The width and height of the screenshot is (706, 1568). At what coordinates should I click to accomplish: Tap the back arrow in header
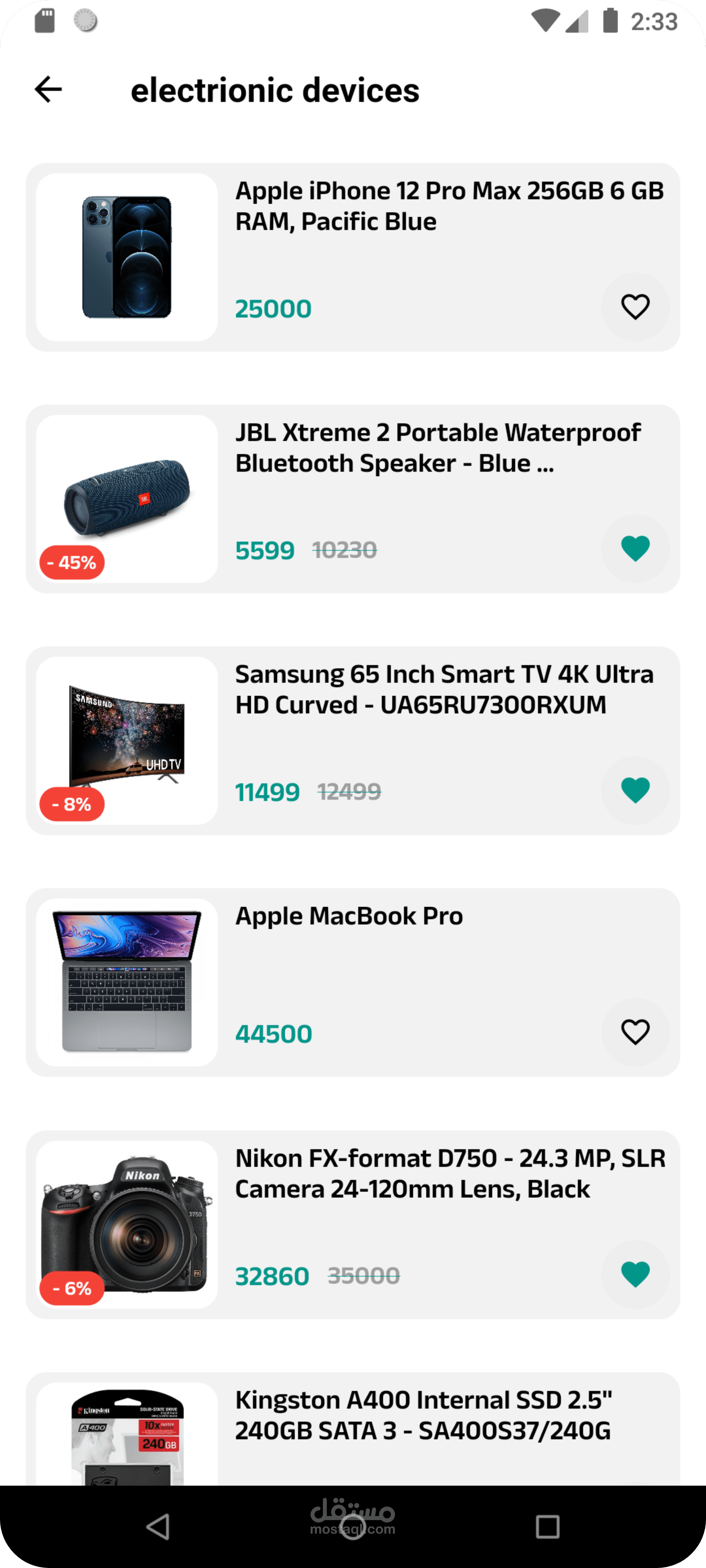pyautogui.click(x=48, y=90)
